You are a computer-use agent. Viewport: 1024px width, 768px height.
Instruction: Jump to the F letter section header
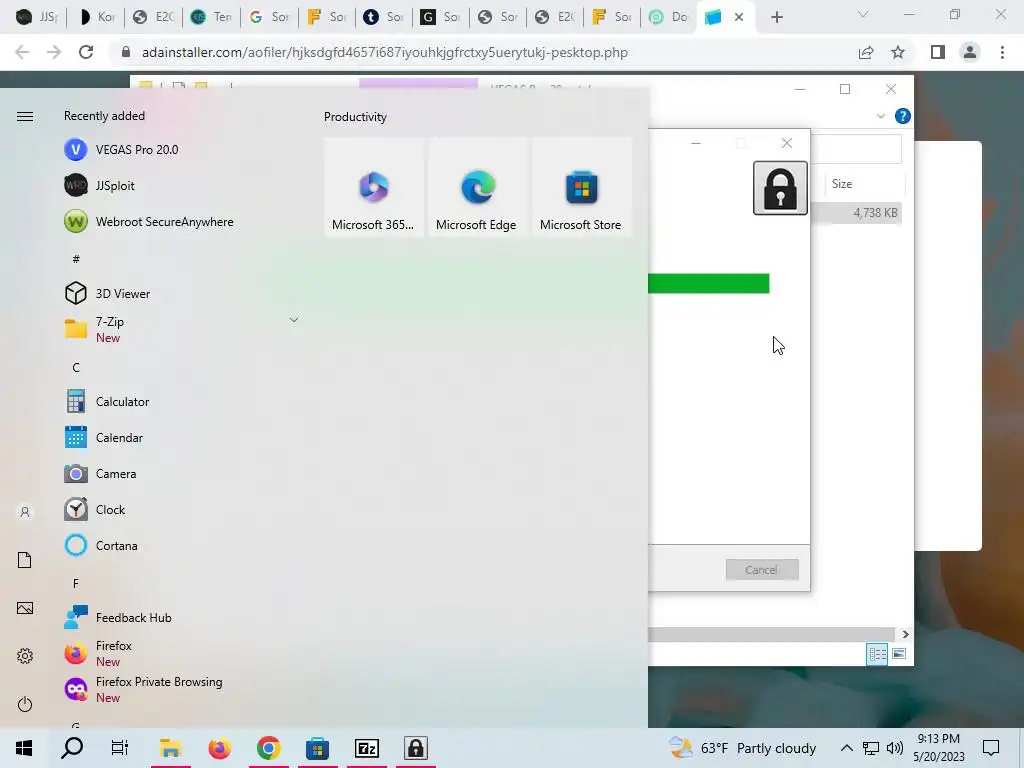[x=76, y=584]
